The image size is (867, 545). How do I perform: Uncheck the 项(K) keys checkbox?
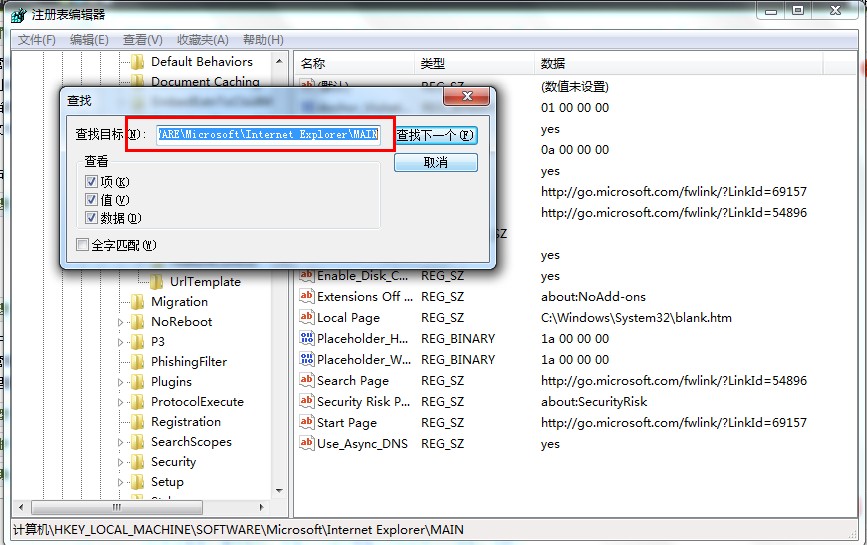pyautogui.click(x=91, y=181)
